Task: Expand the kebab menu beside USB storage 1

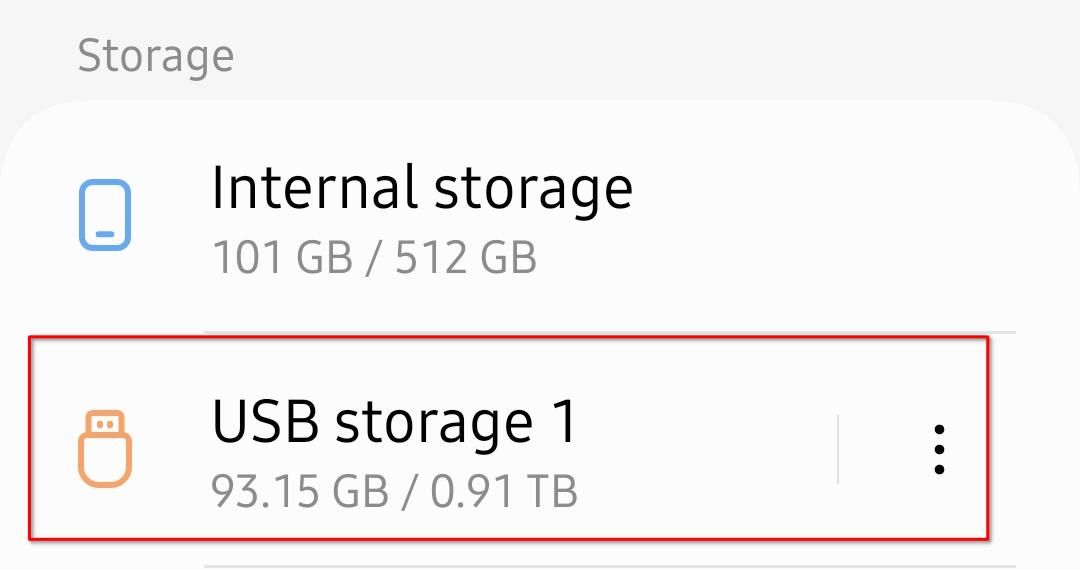Action: click(x=938, y=449)
